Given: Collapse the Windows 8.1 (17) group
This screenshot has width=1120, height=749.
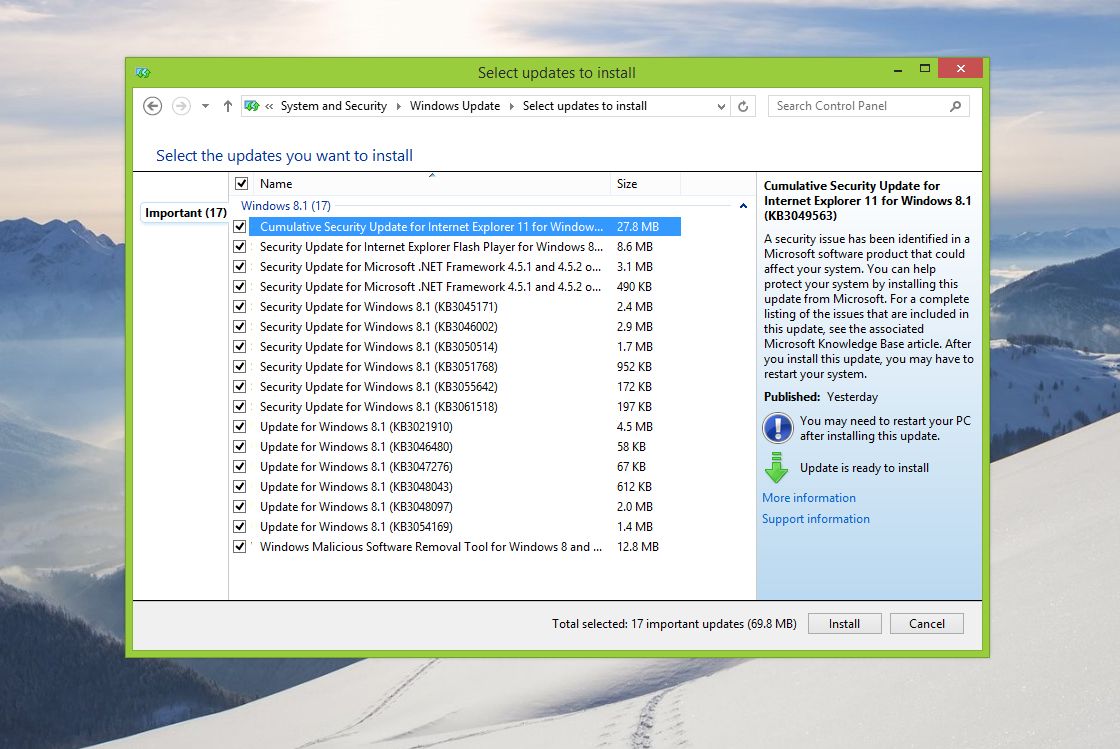Looking at the screenshot, I should click(x=743, y=206).
